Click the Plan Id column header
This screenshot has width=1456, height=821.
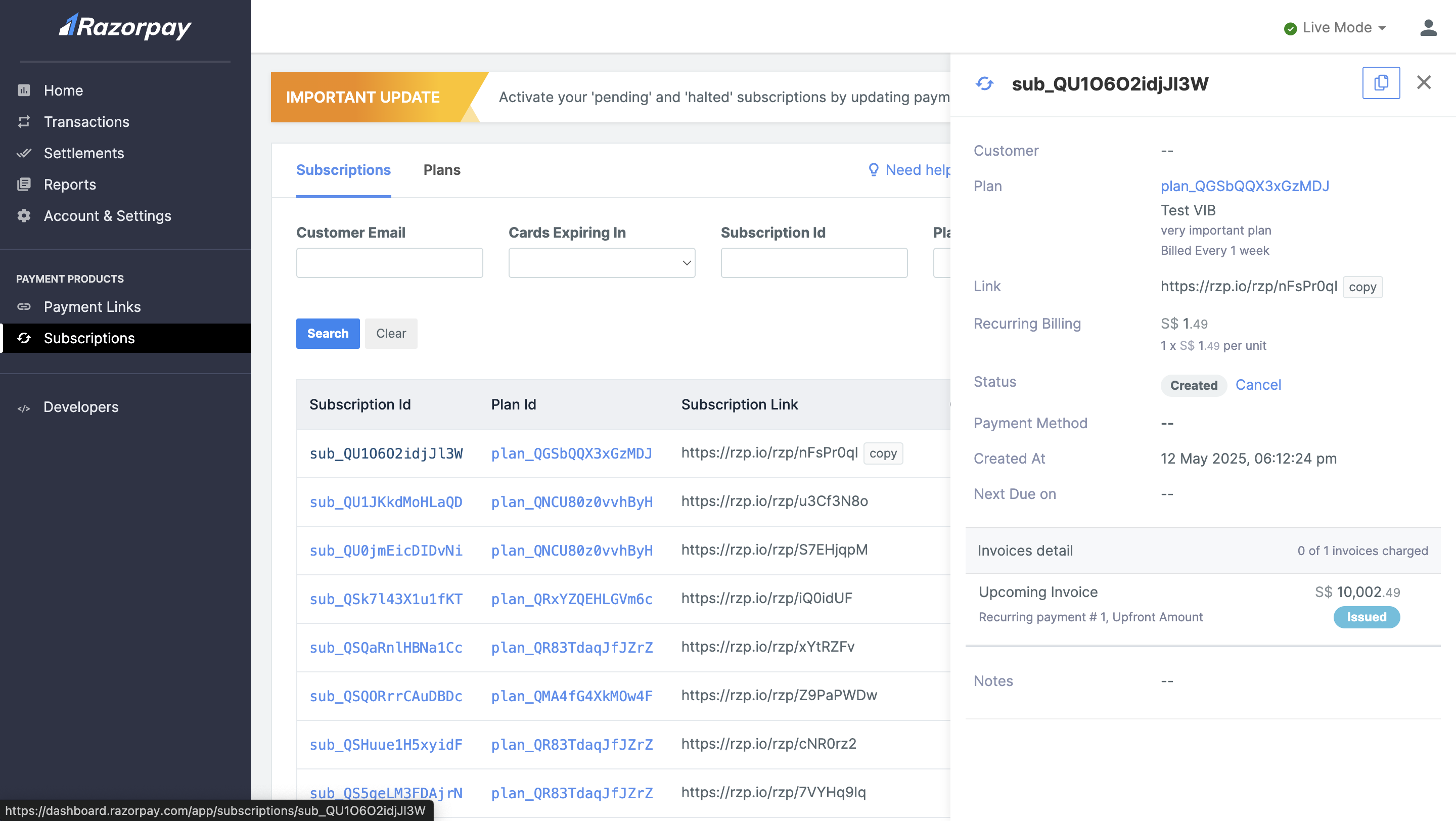(513, 404)
